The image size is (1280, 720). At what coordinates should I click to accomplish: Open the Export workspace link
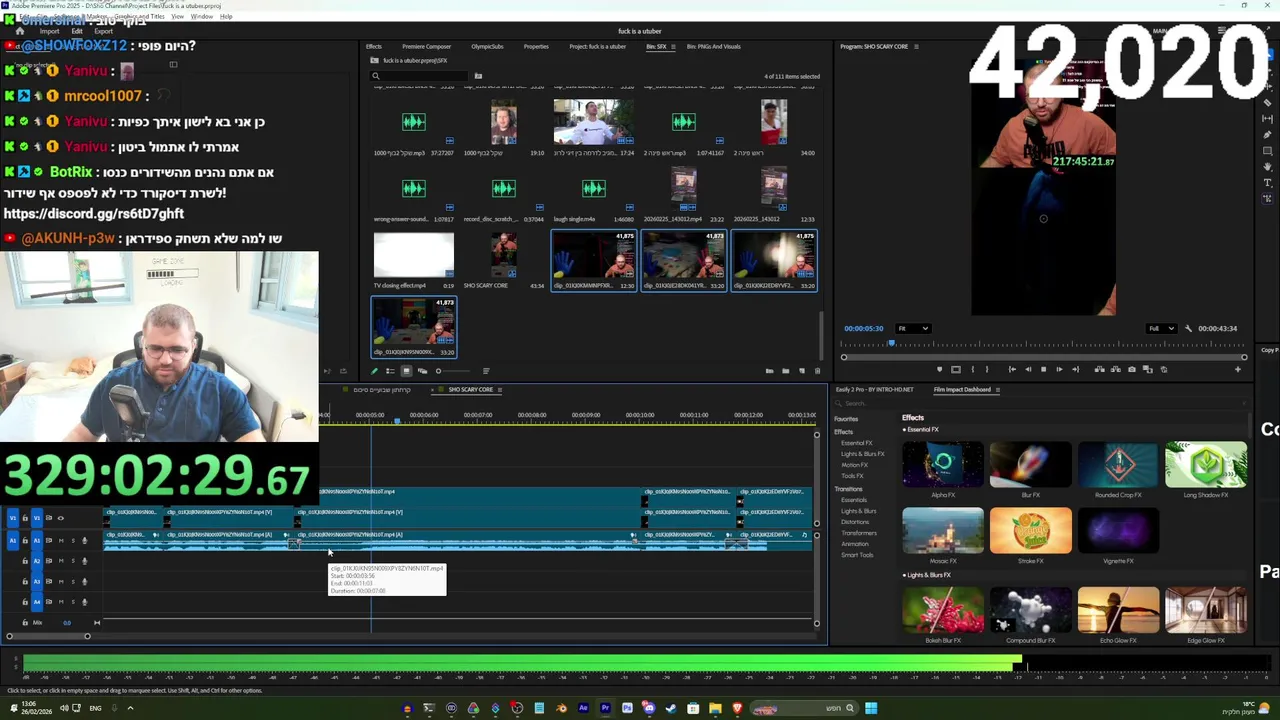(103, 31)
